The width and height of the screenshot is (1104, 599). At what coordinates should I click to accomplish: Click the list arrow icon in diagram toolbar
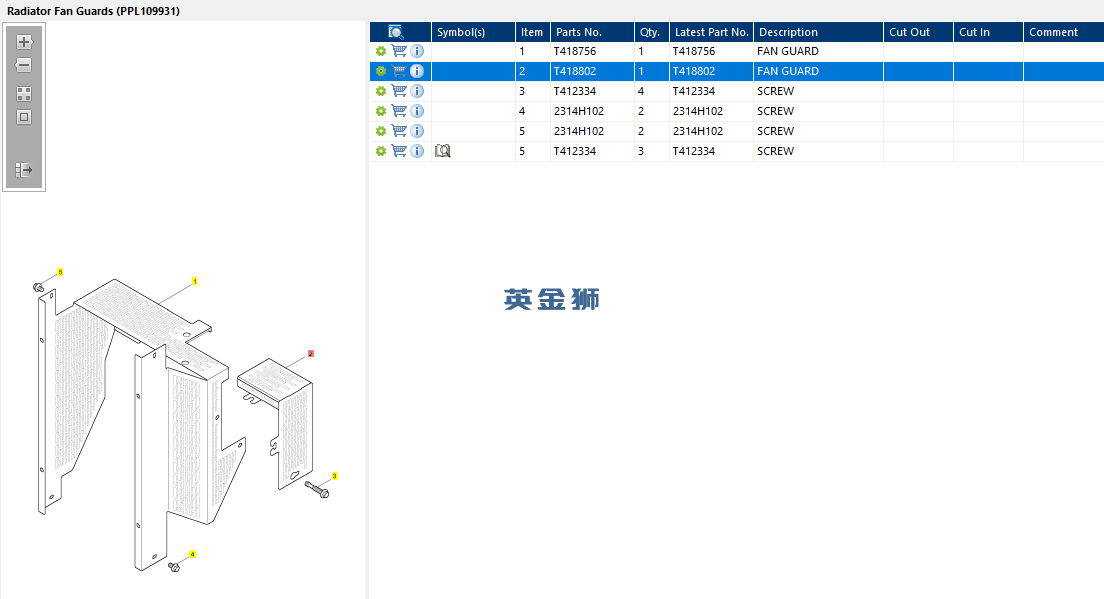click(24, 170)
